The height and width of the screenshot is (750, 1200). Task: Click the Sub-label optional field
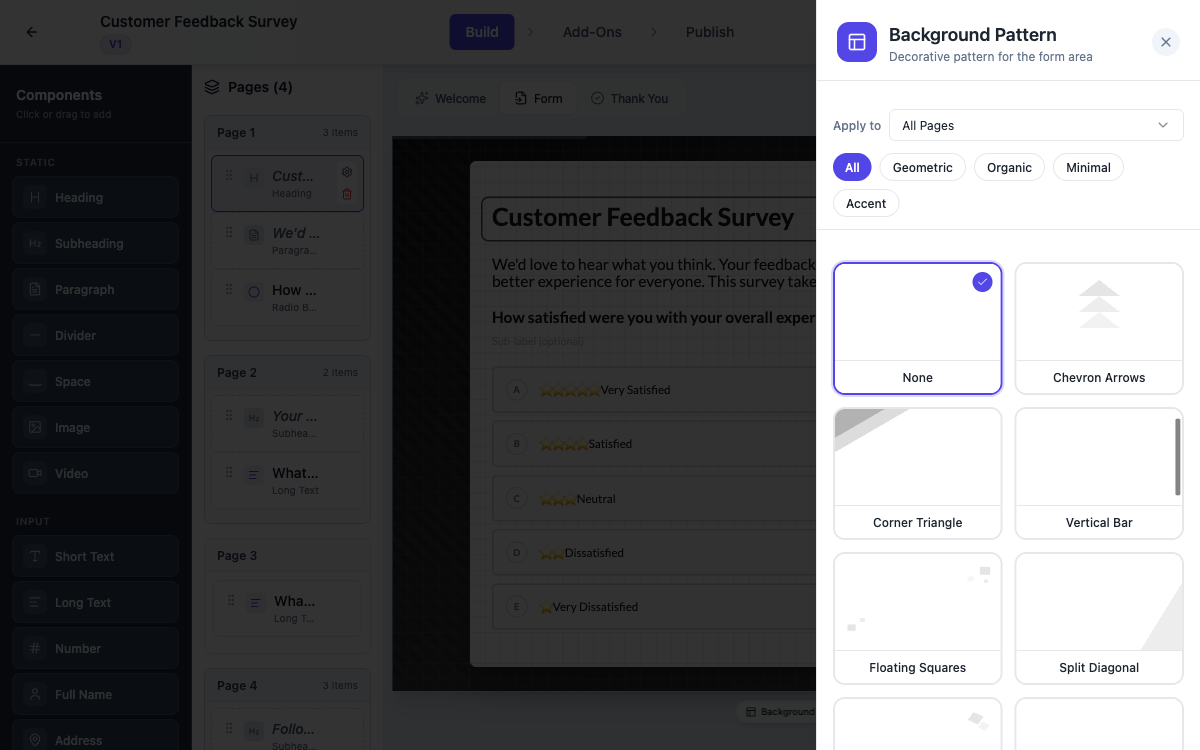(x=538, y=342)
